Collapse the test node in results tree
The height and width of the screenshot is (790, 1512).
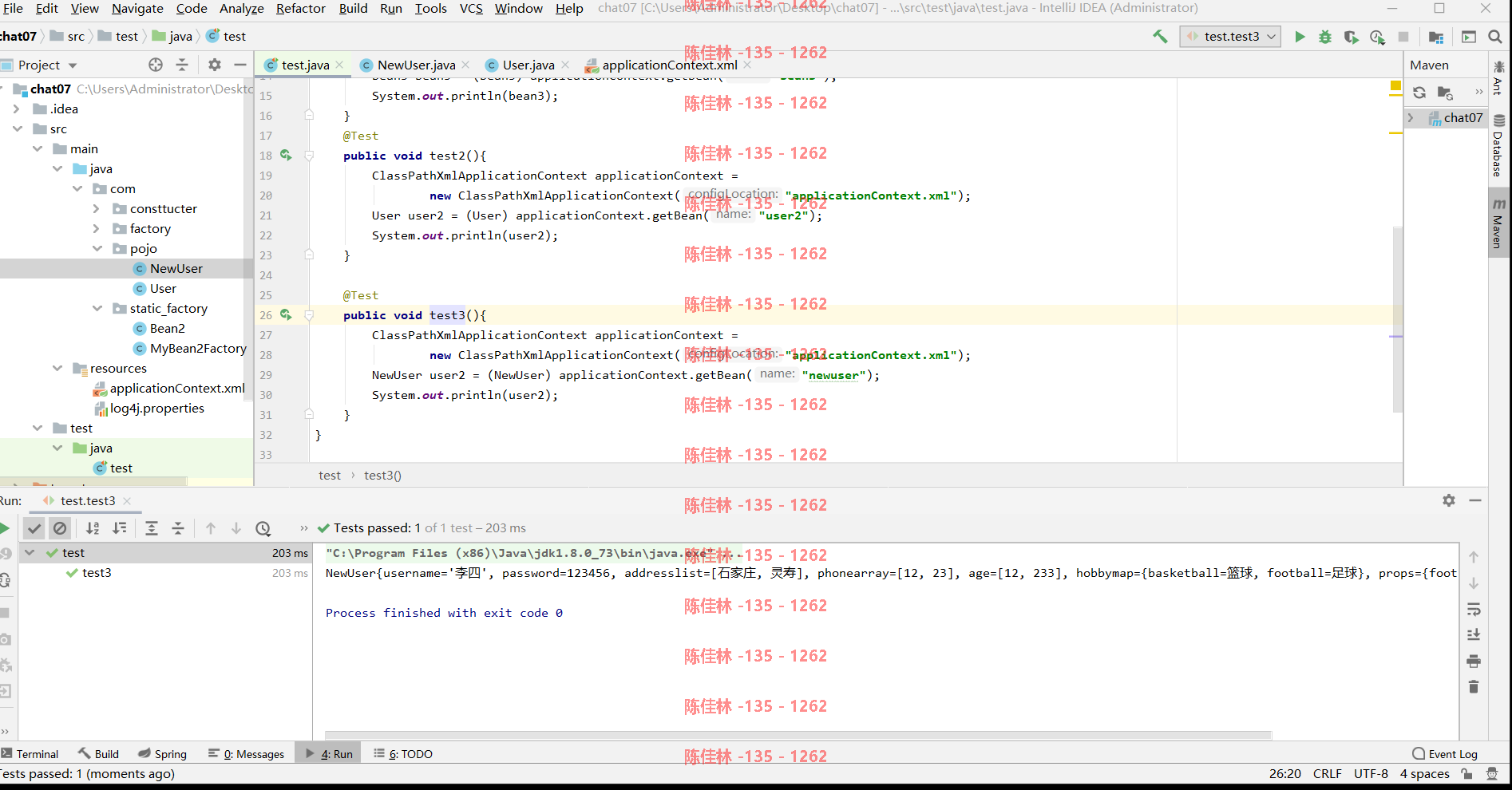click(30, 553)
